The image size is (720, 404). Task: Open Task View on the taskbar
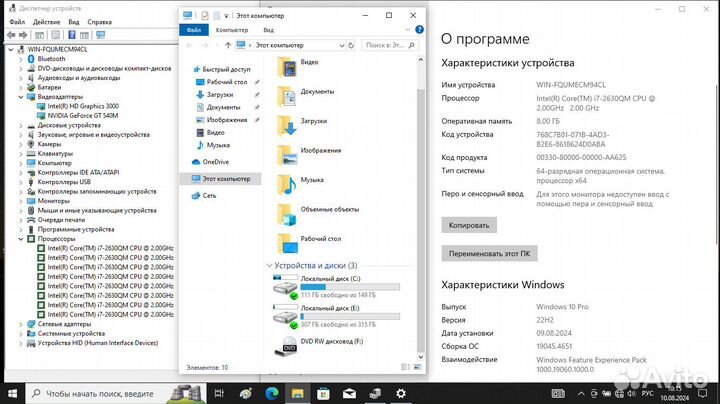tap(219, 393)
